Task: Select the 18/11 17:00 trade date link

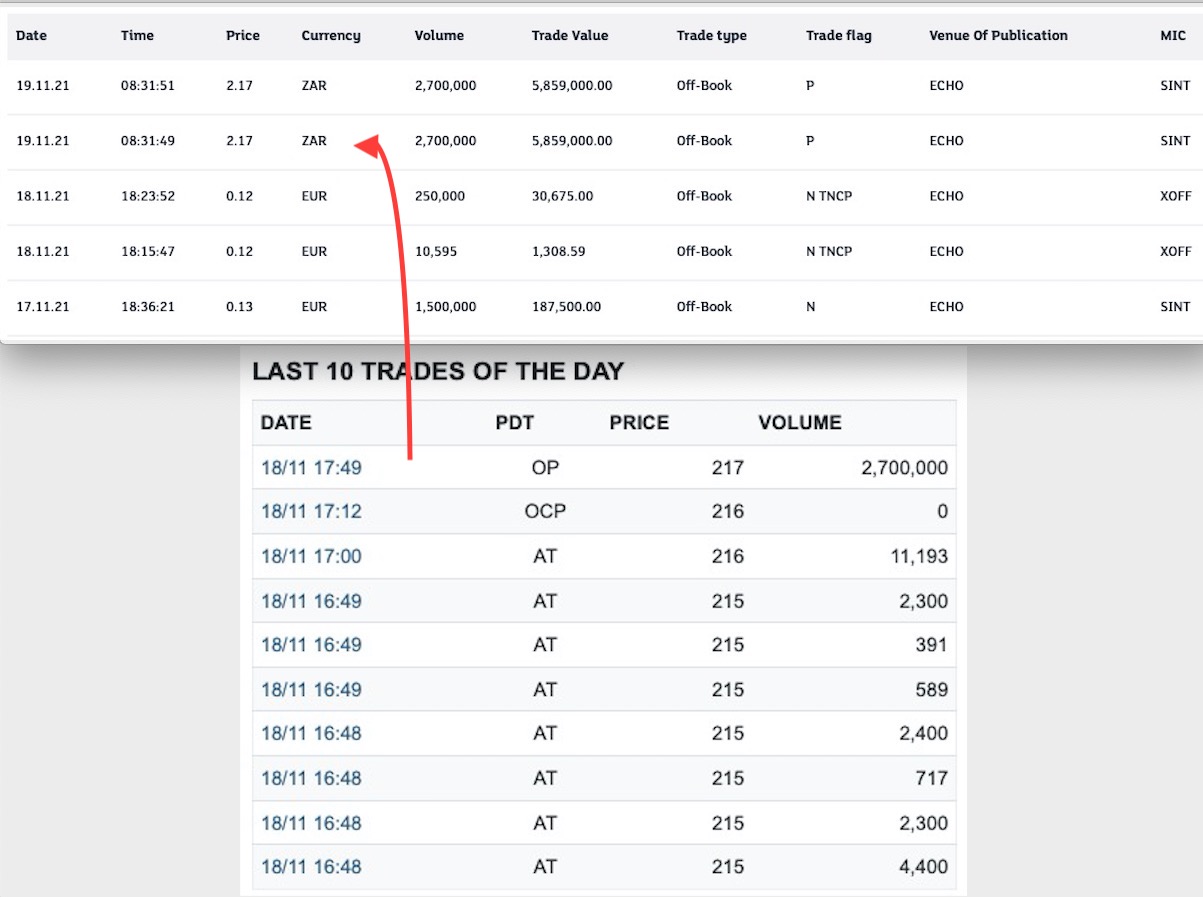Action: (311, 557)
